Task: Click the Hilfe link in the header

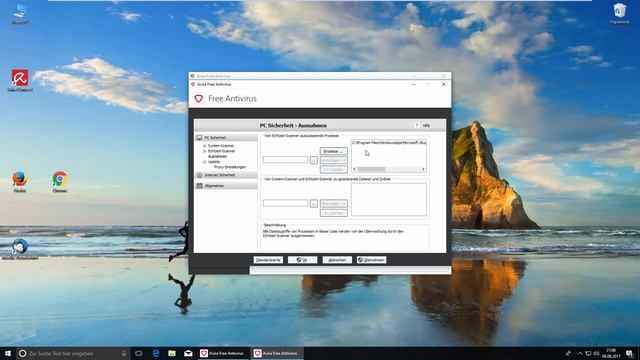Action: point(427,125)
